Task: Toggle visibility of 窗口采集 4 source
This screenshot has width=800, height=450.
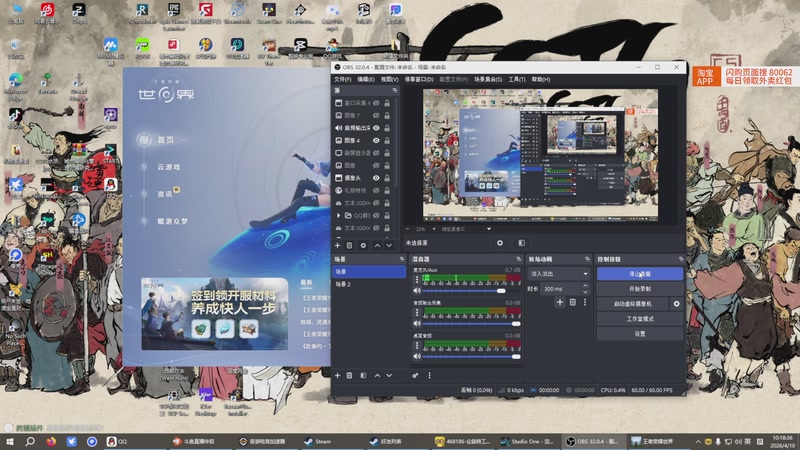Action: [x=376, y=103]
